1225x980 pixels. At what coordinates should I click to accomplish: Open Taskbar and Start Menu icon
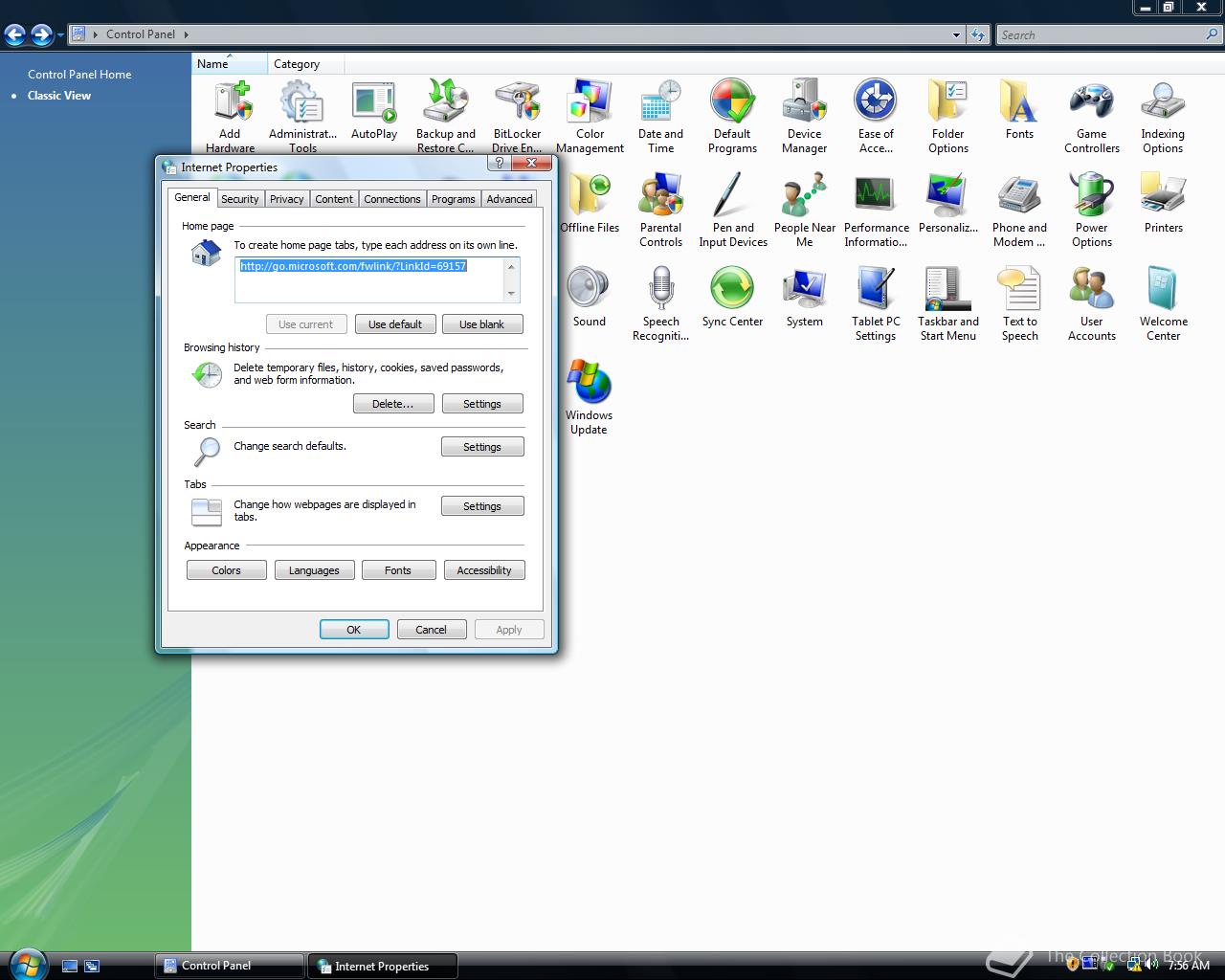point(948,303)
